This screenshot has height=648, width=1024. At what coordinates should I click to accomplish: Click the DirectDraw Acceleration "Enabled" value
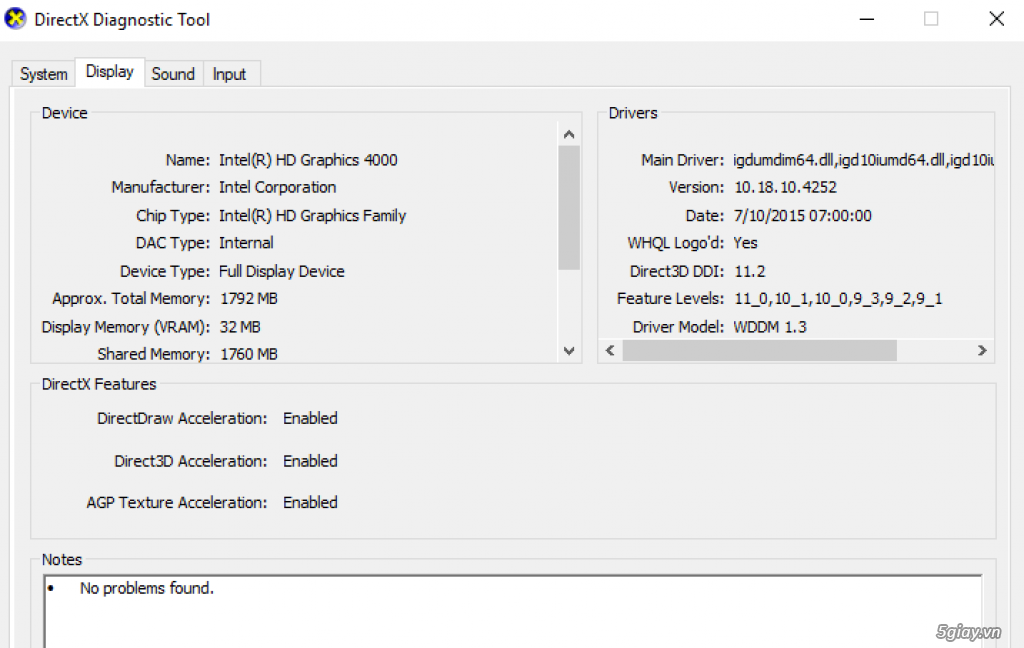[x=310, y=418]
